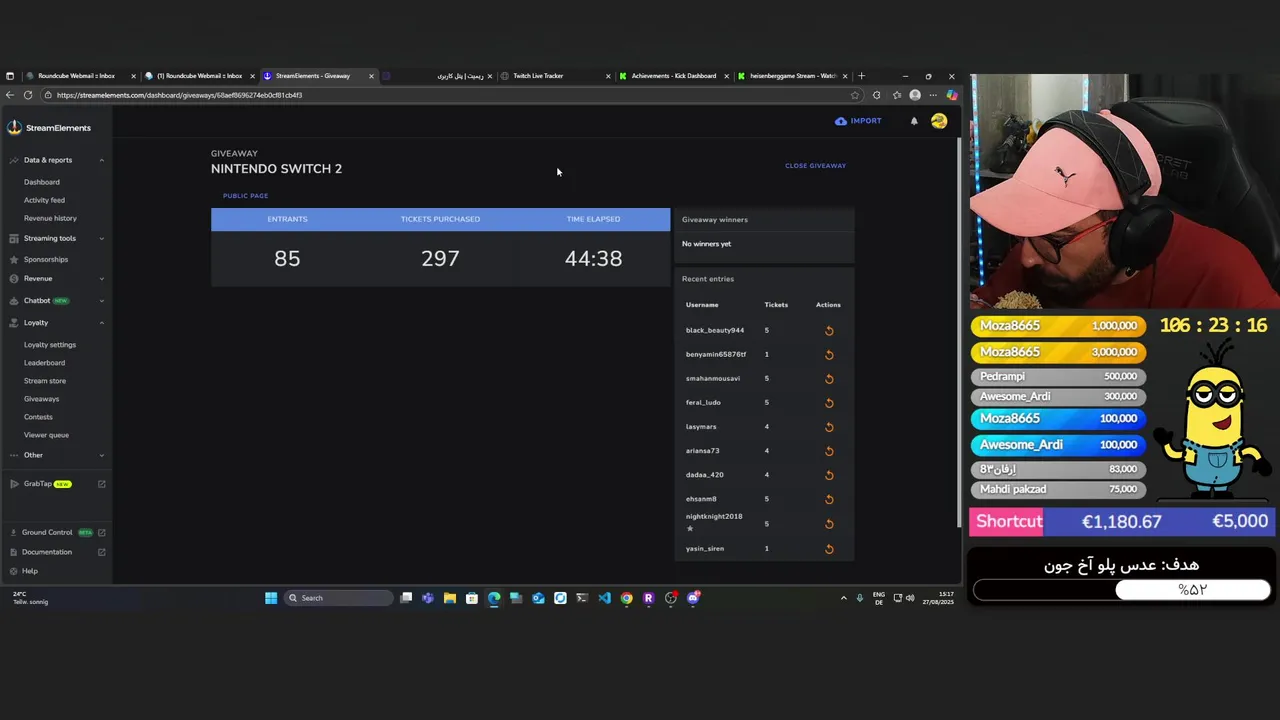
Task: Open Contests in the sidebar
Action: click(x=38, y=417)
